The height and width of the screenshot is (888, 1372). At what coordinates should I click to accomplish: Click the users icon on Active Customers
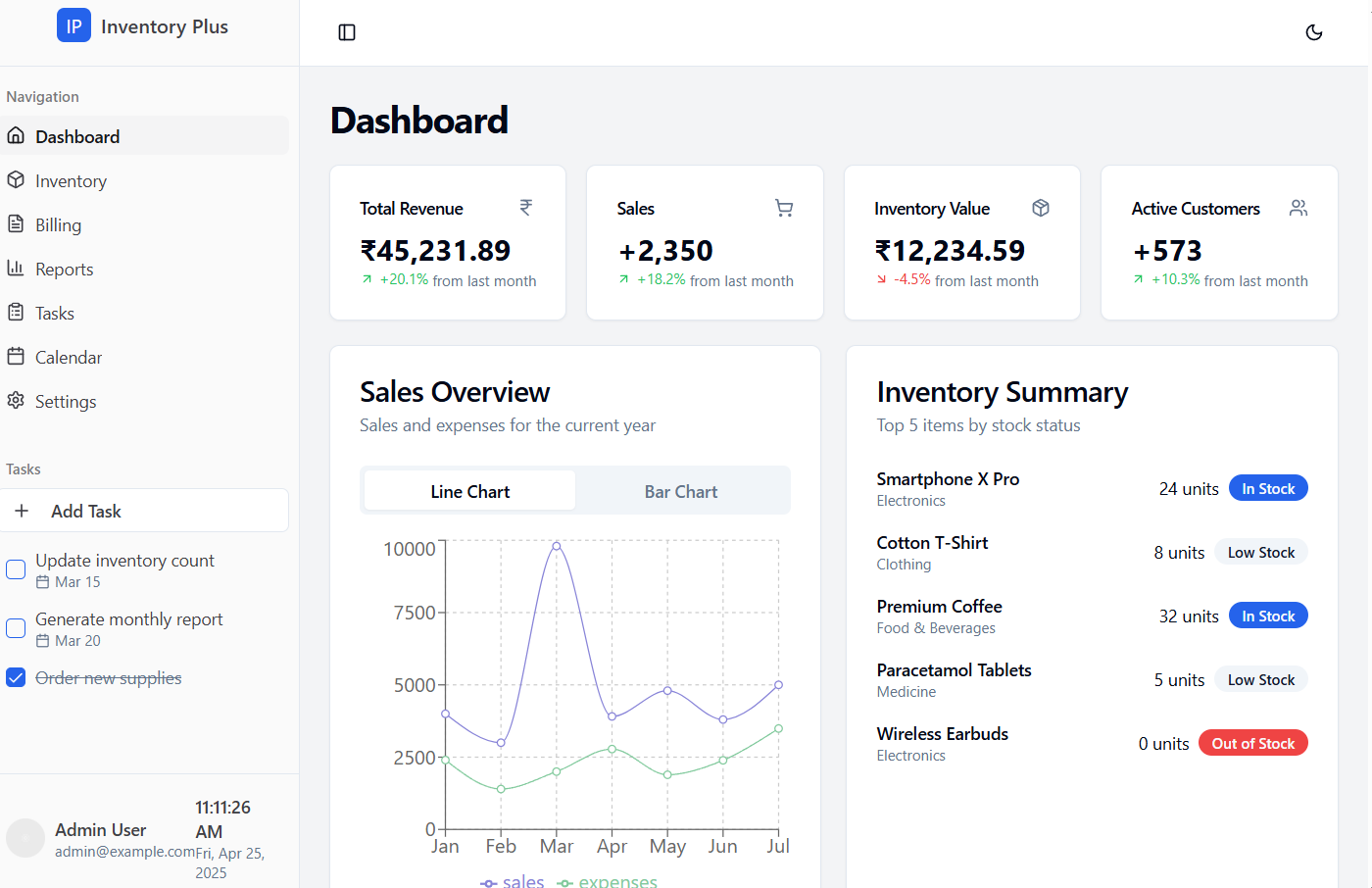[x=1298, y=208]
